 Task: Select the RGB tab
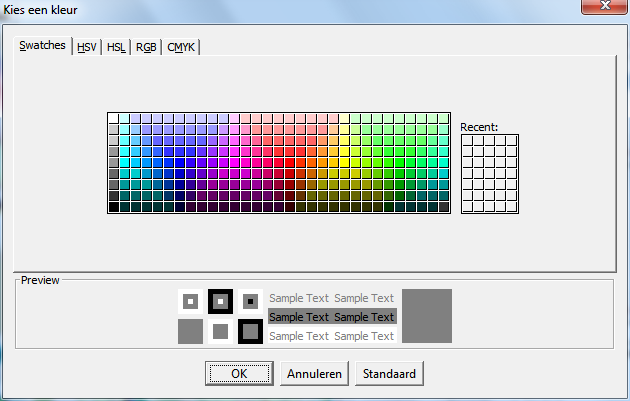[x=146, y=47]
